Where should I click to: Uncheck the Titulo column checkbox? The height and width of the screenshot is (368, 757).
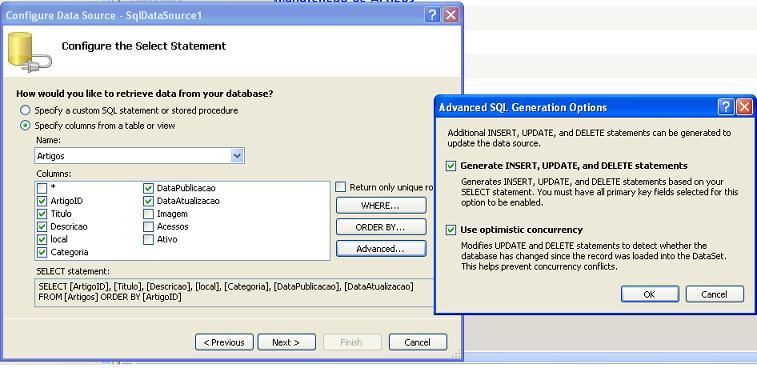[x=42, y=213]
